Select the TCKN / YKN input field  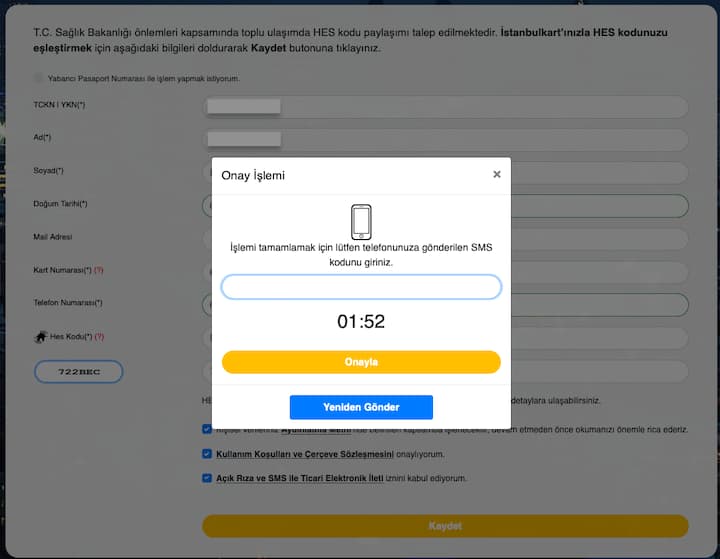click(445, 107)
